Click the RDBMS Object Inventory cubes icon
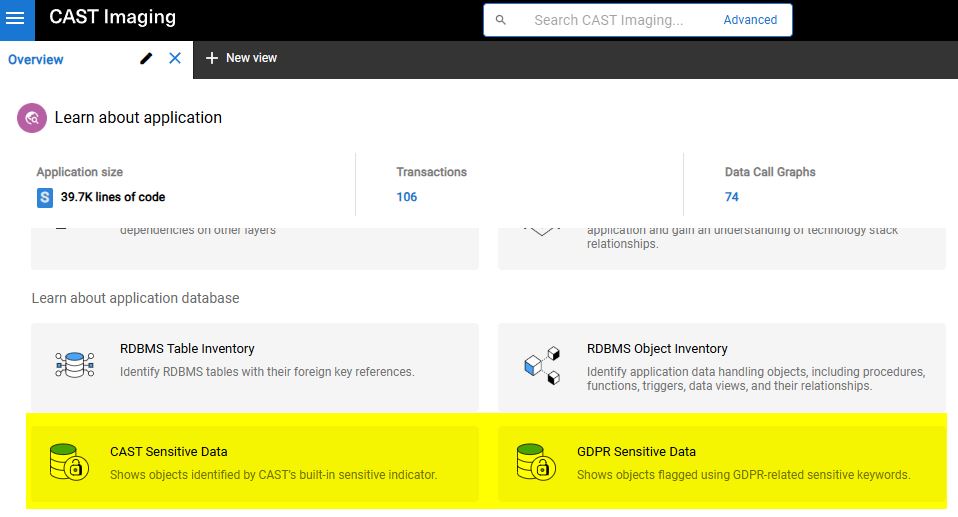Image resolution: width=958 pixels, height=517 pixels. point(541,366)
